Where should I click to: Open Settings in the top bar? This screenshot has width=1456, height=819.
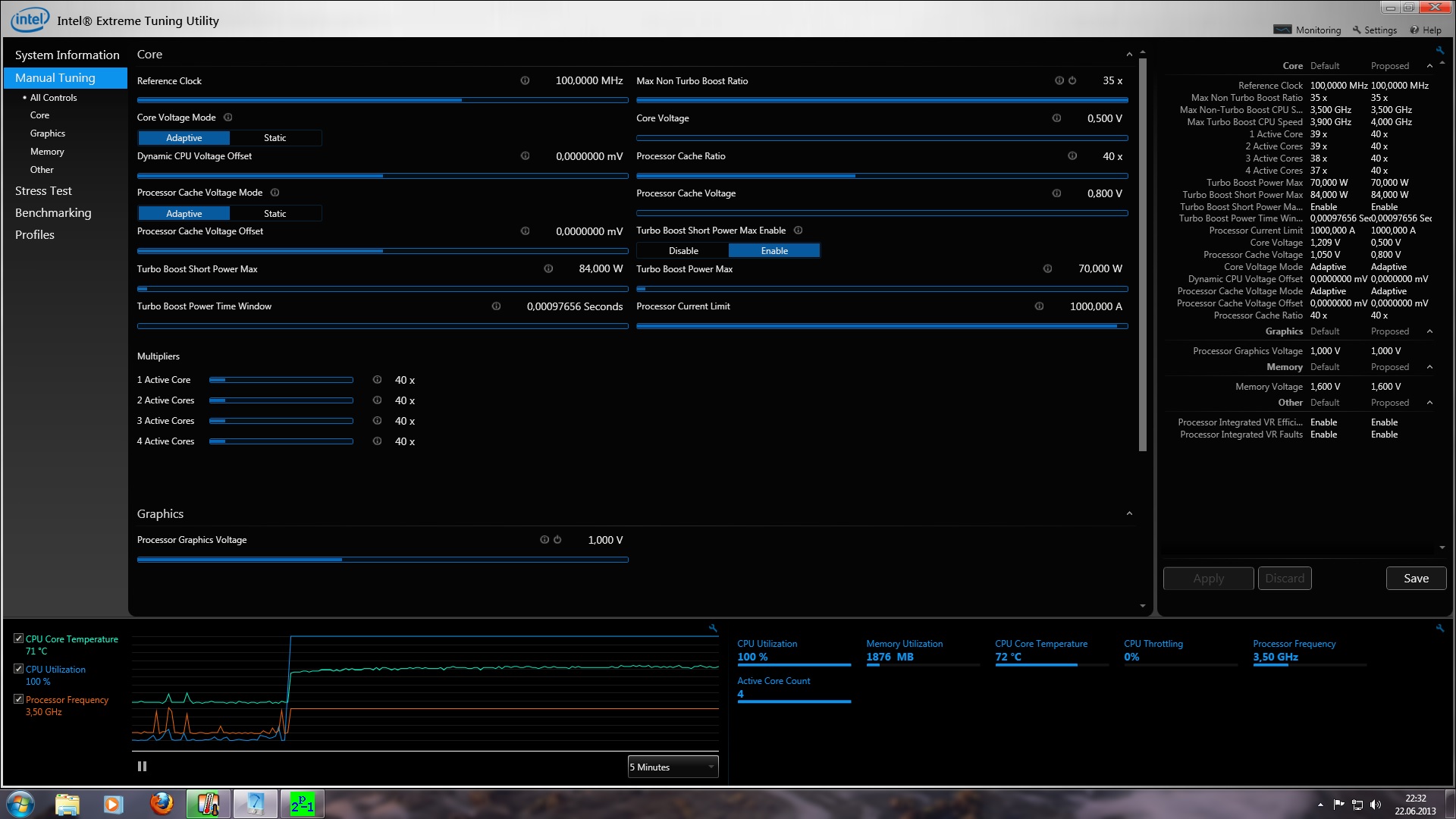[1374, 30]
